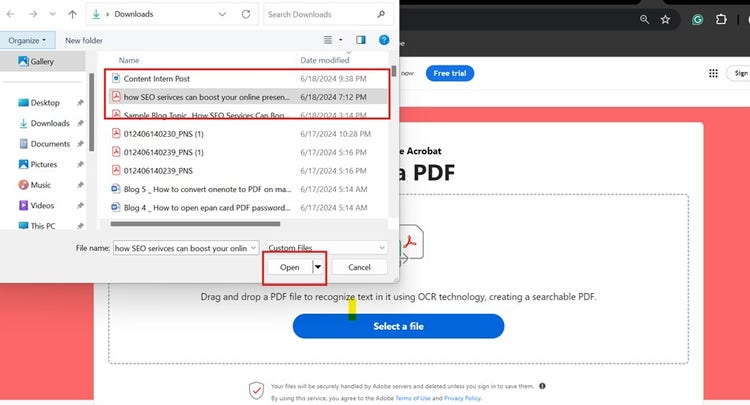Cancel the file selection dialog

[x=359, y=267]
